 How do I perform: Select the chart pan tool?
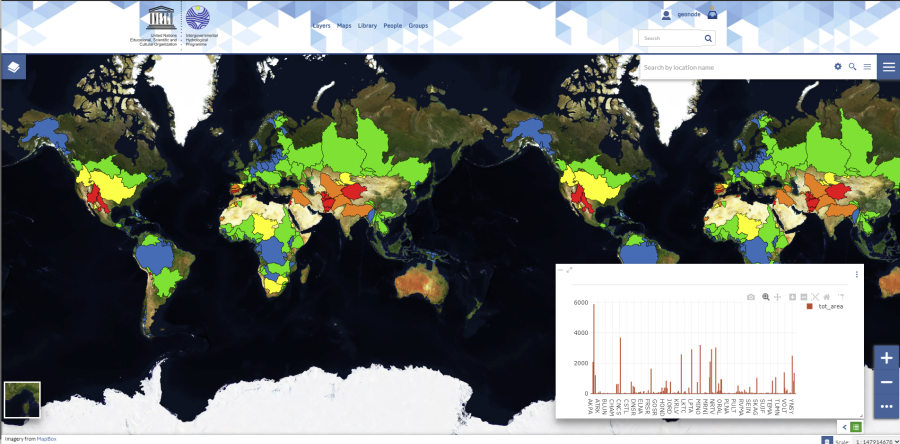click(778, 297)
